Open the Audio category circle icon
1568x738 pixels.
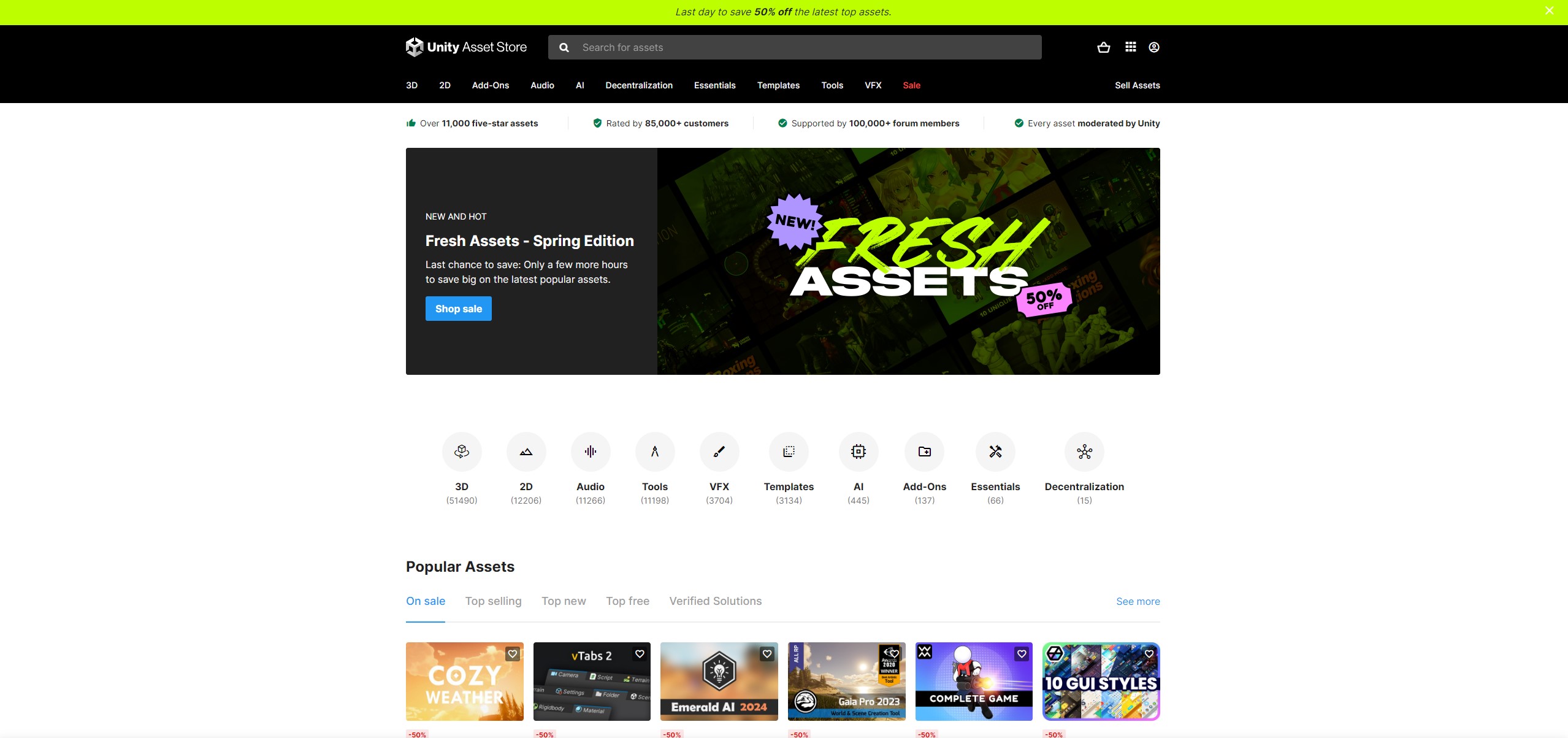click(591, 452)
